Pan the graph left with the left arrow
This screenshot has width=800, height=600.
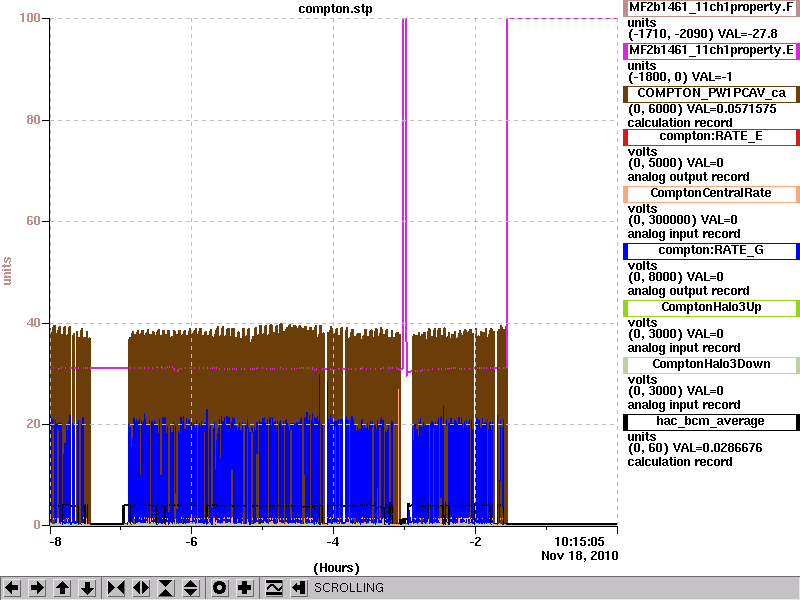click(12, 588)
